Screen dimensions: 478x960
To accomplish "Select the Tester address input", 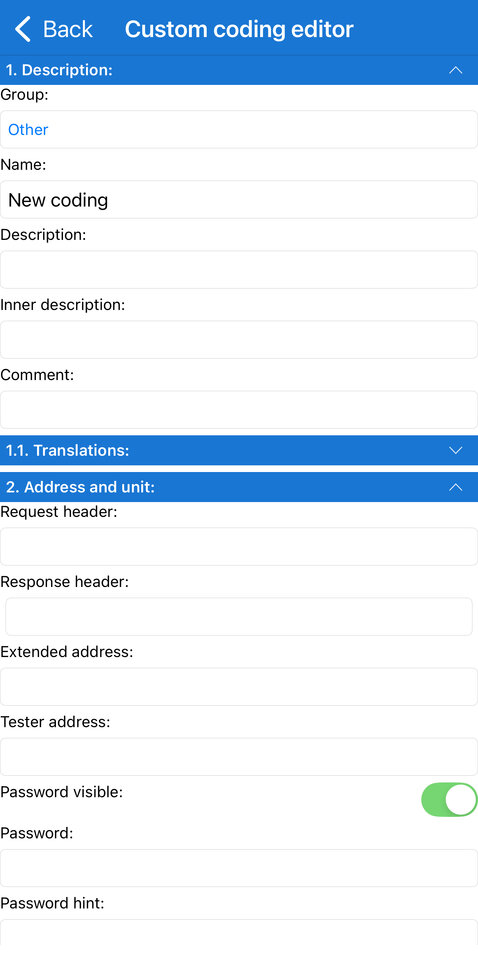I will (239, 757).
